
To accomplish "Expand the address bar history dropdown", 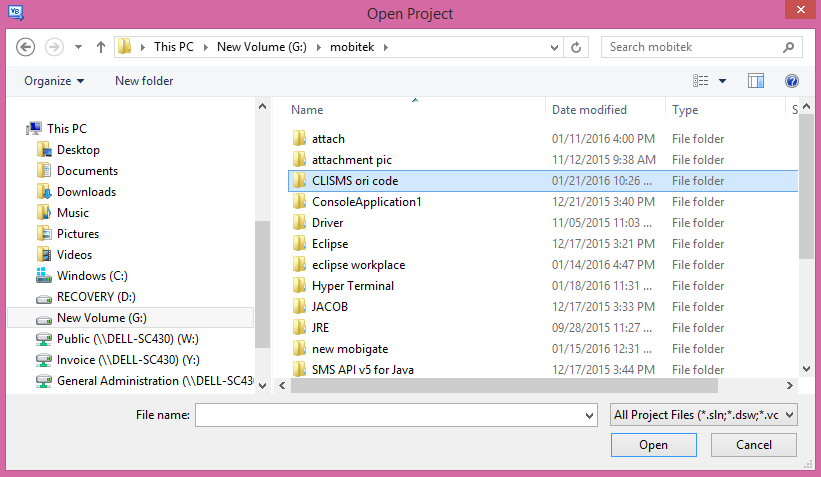I will pyautogui.click(x=554, y=47).
